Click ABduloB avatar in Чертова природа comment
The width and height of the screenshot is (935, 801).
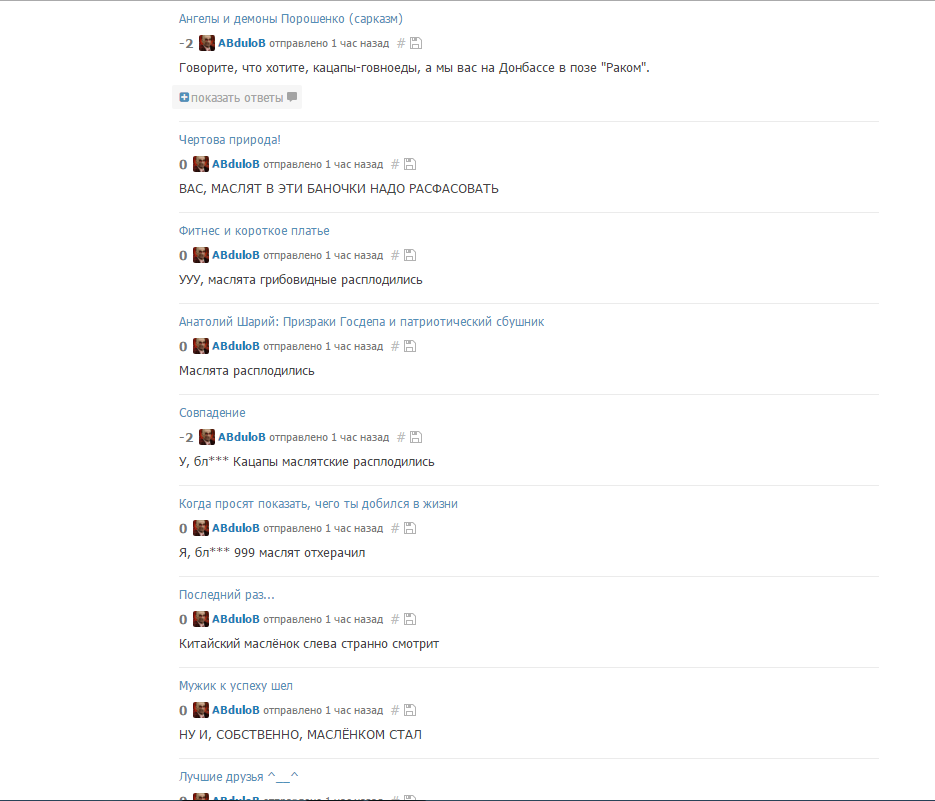pos(201,164)
